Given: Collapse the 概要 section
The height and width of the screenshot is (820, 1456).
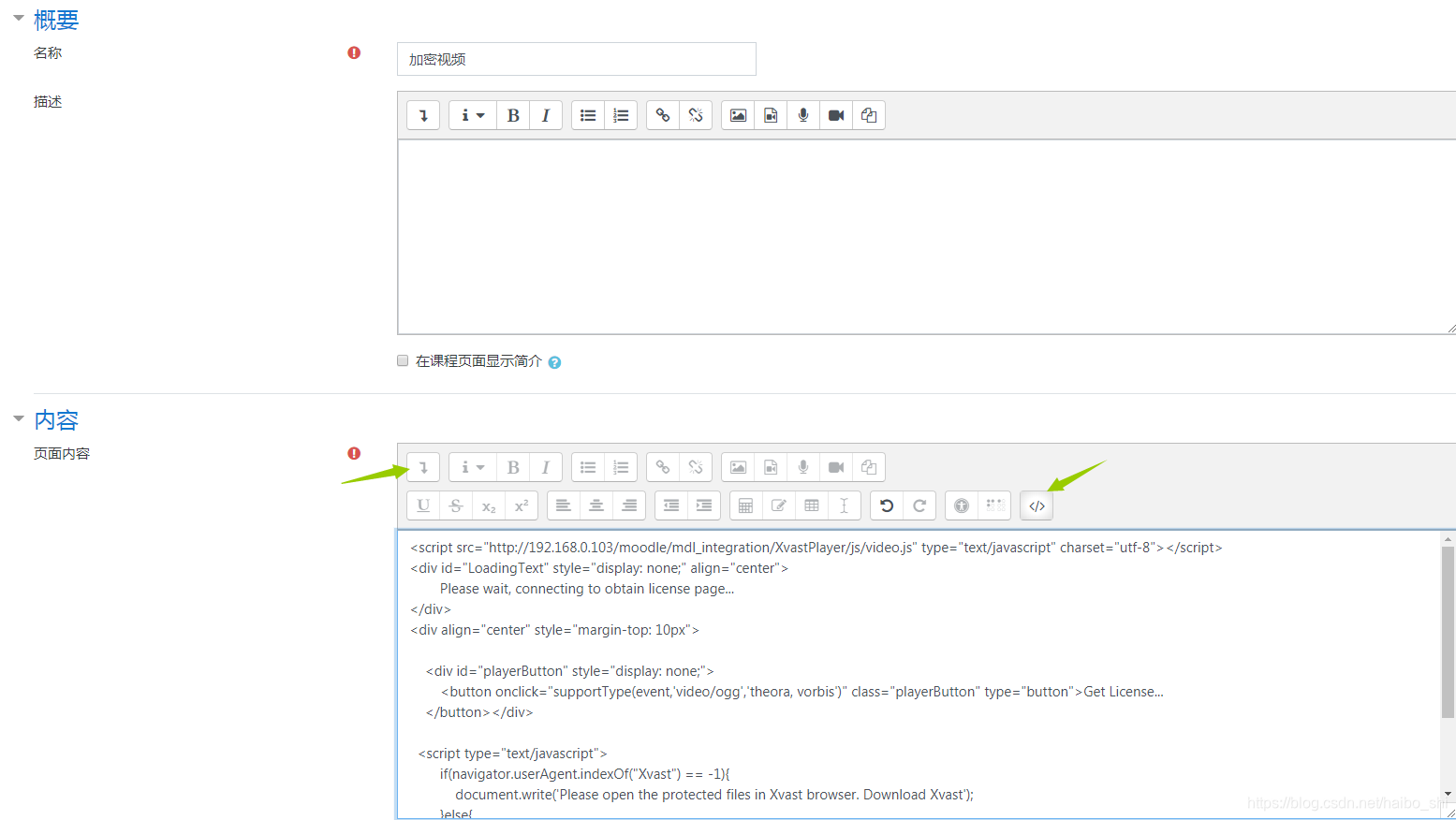Looking at the screenshot, I should click(18, 18).
